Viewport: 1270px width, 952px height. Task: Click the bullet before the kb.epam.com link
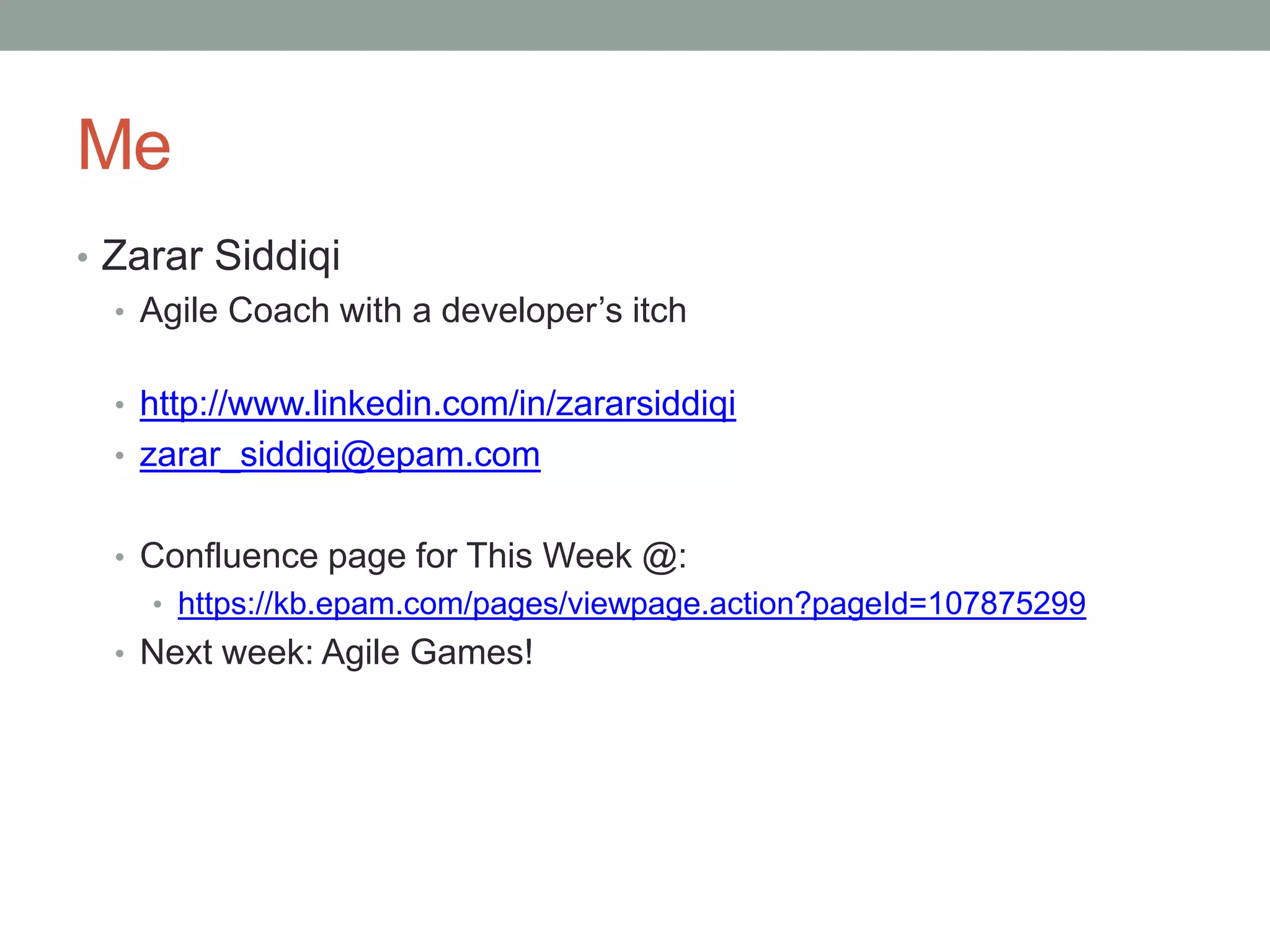(158, 604)
